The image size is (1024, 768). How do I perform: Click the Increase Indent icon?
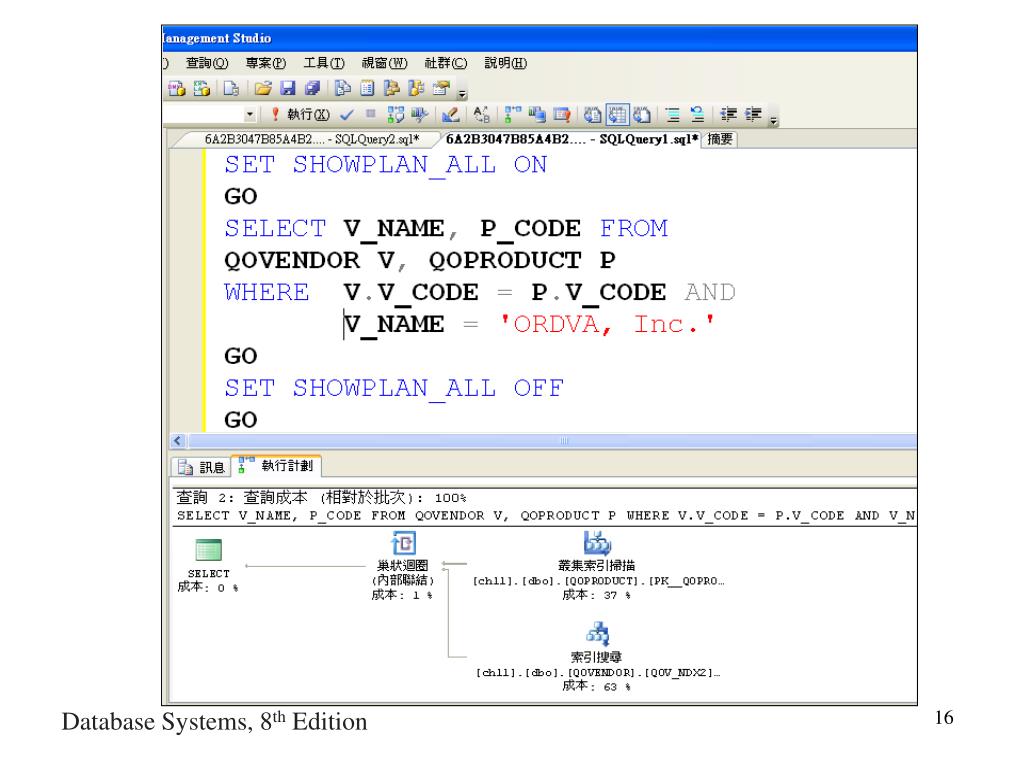[754, 115]
